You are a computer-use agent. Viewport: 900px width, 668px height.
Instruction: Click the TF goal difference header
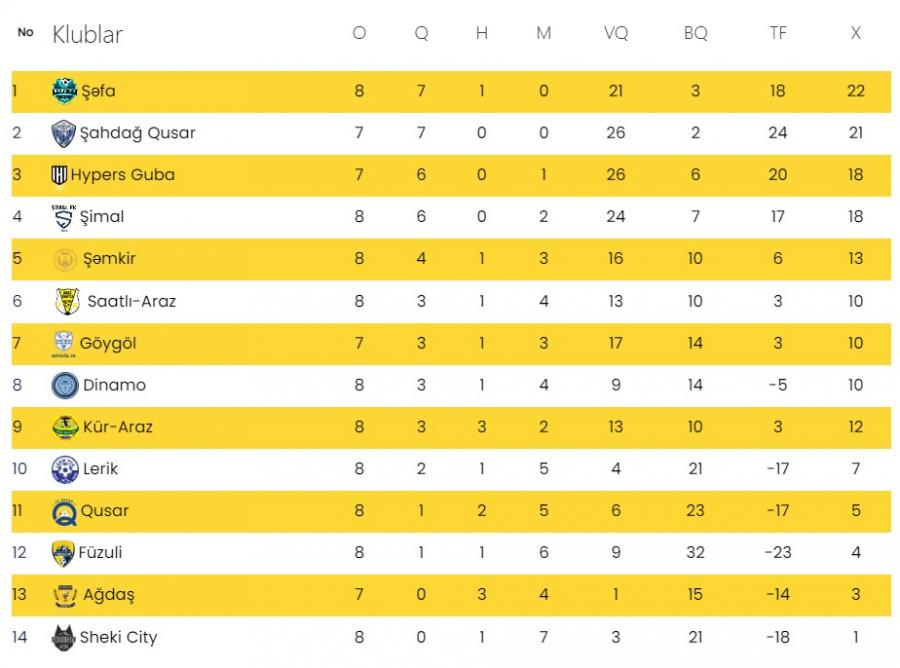point(778,33)
